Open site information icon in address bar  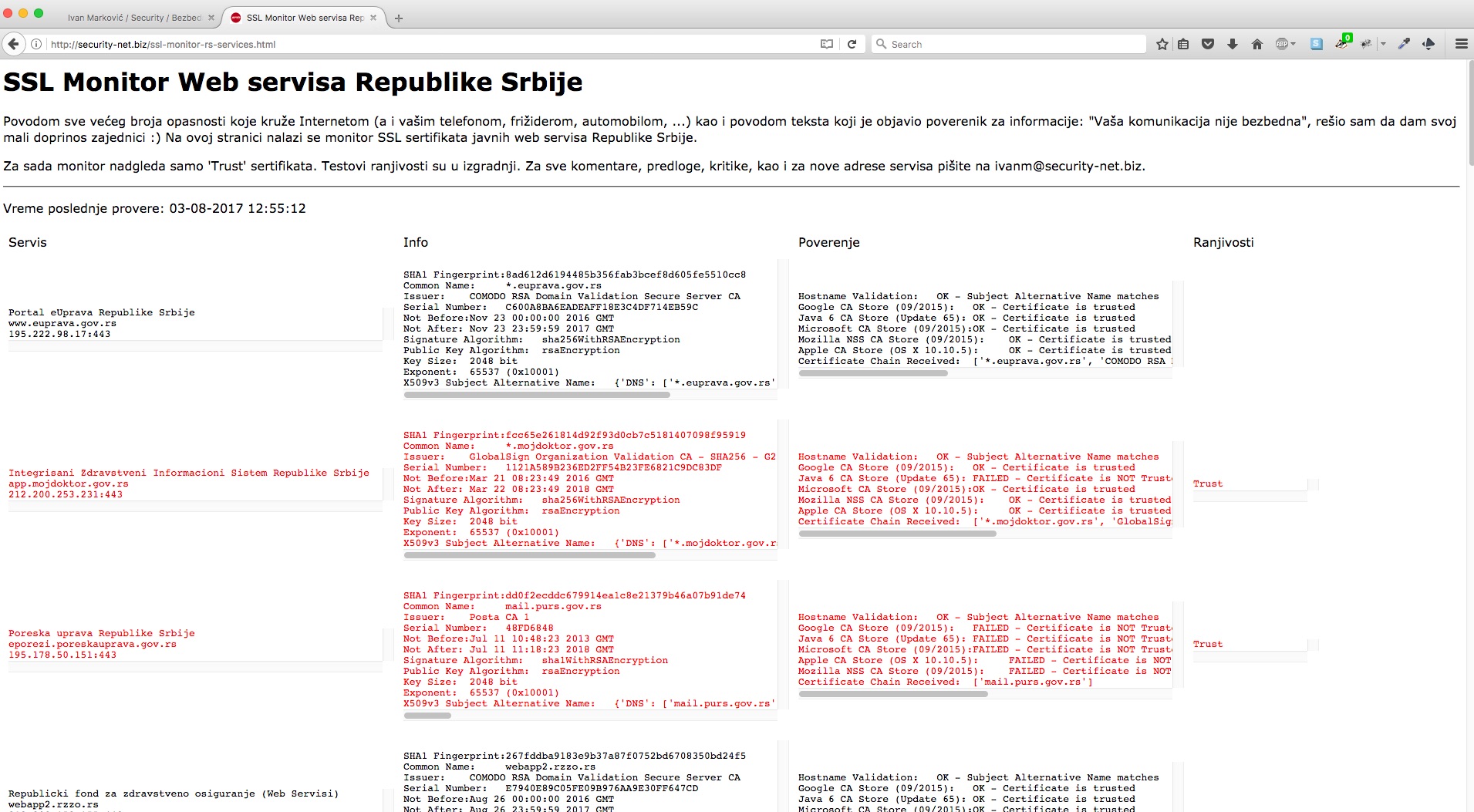point(36,44)
